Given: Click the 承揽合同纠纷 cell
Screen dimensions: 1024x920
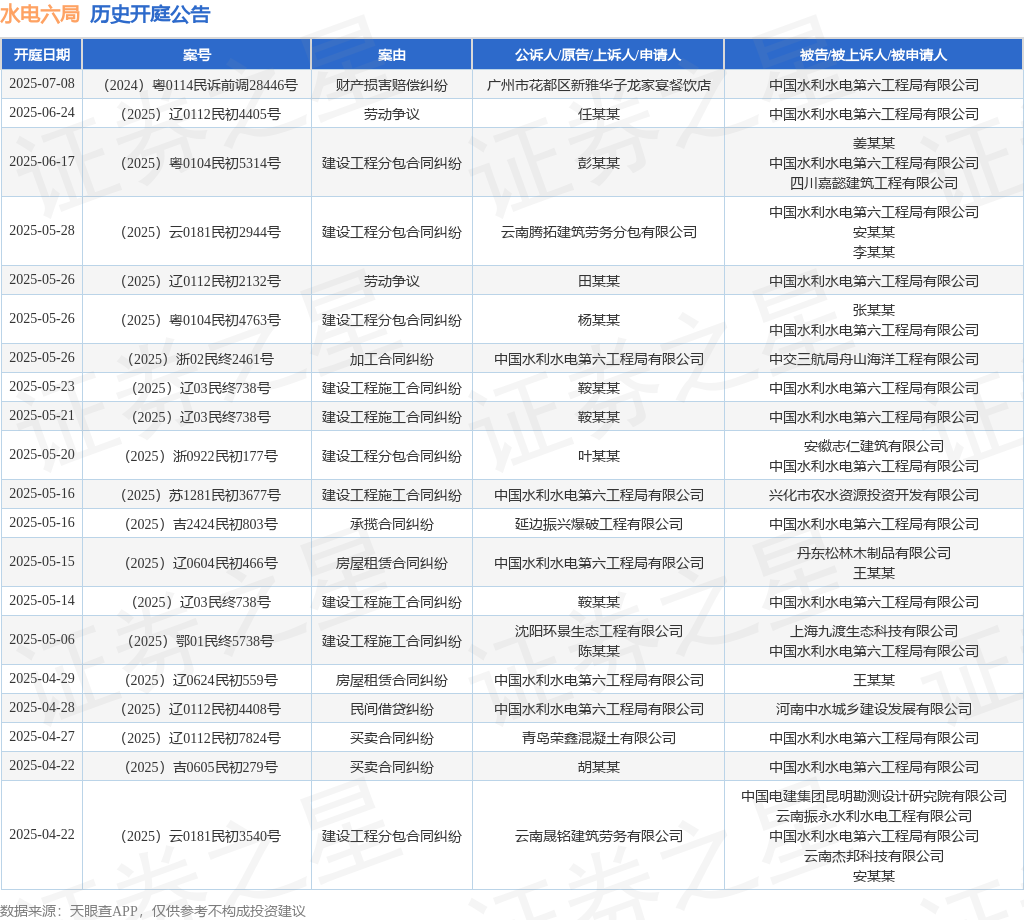Looking at the screenshot, I should (x=392, y=524).
